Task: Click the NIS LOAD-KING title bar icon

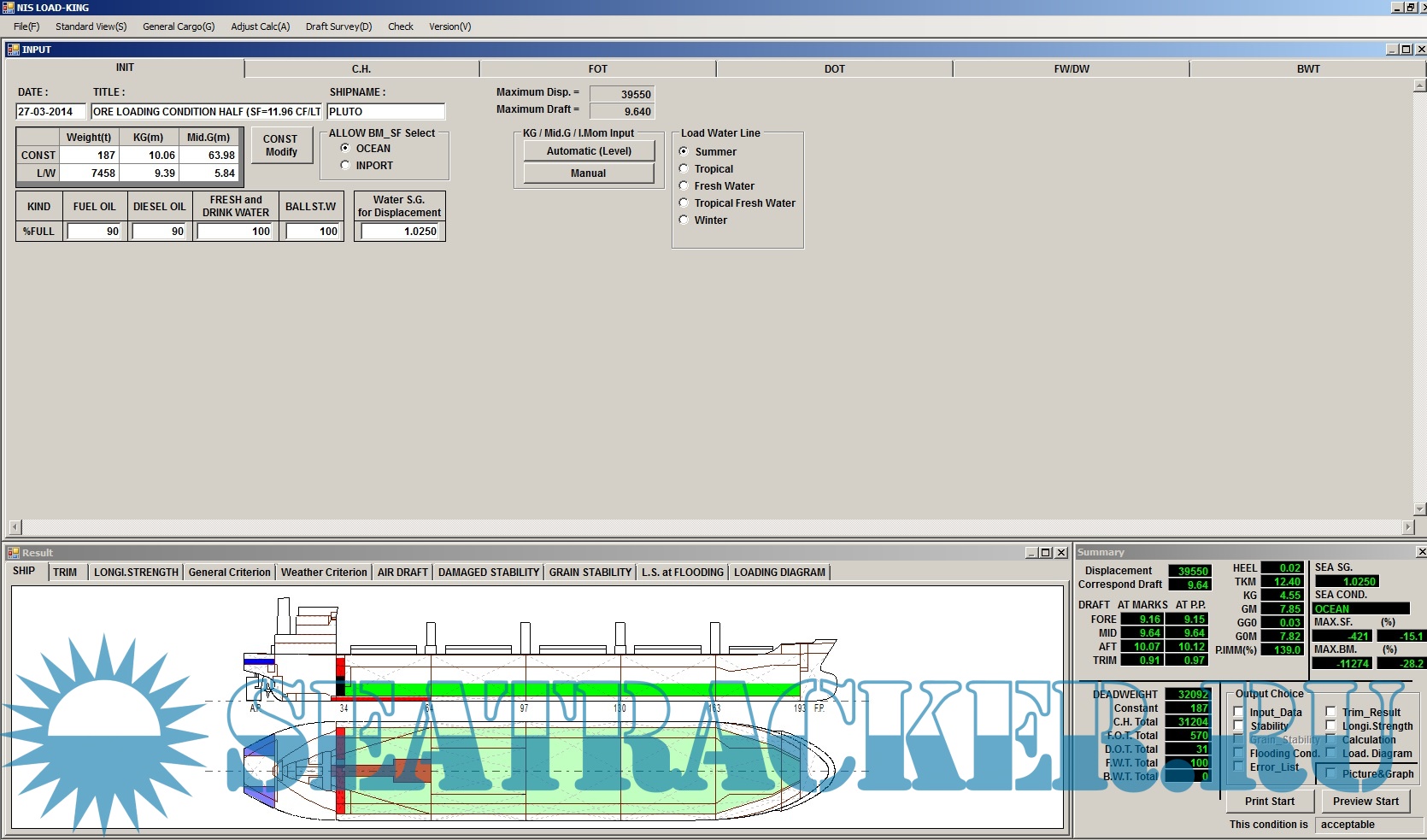Action: click(8, 8)
